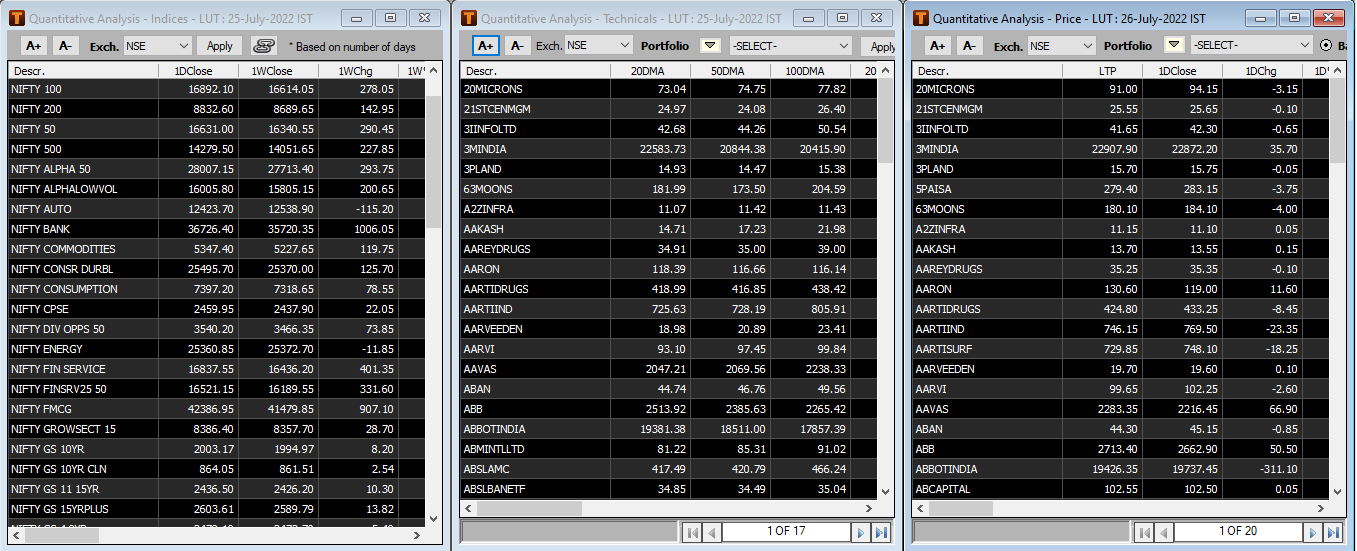Click page field '1 OF 17' in Technicals

click(x=786, y=532)
